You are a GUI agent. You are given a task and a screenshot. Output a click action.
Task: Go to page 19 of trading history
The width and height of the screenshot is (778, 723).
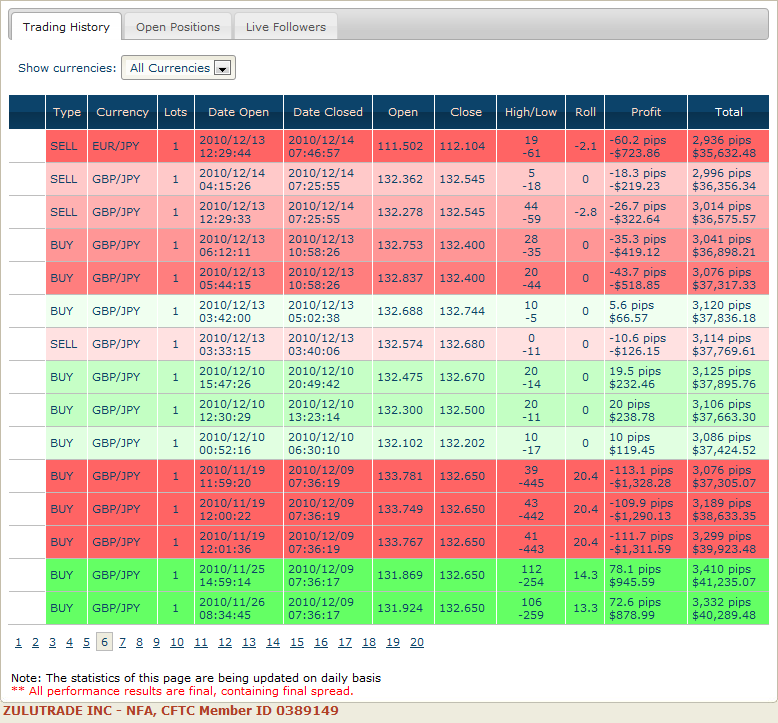tap(393, 642)
